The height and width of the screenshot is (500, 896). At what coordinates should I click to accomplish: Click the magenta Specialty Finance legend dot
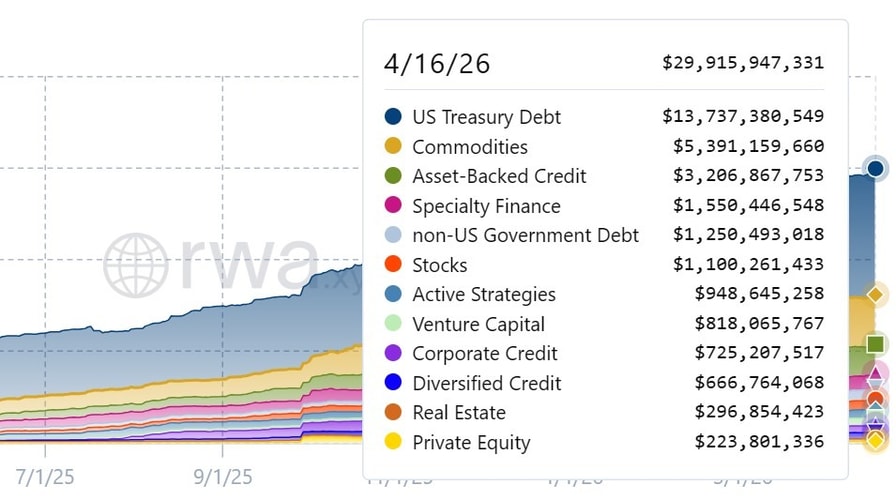(393, 206)
